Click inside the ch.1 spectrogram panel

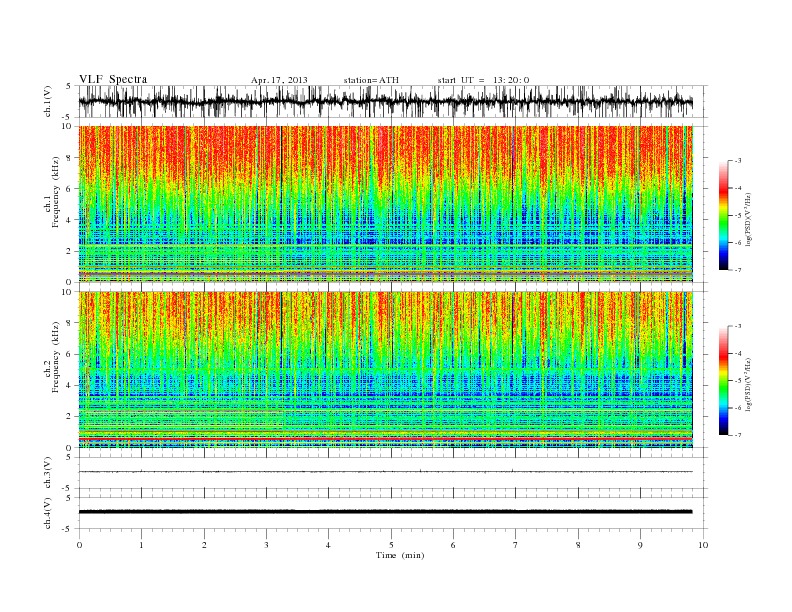(x=386, y=204)
